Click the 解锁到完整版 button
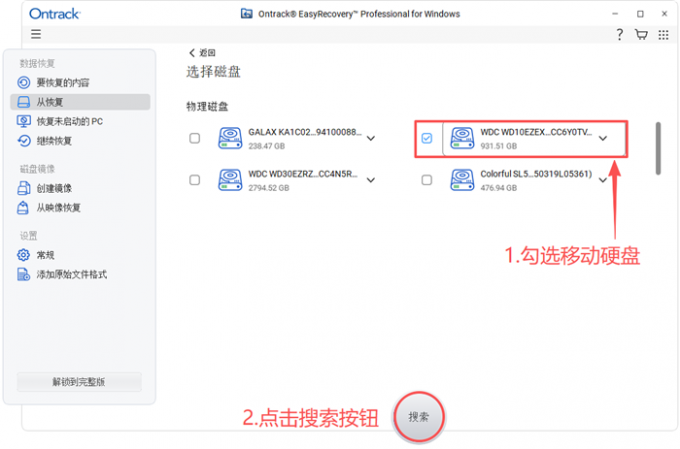Viewport: 680px width, 449px height. click(x=79, y=382)
